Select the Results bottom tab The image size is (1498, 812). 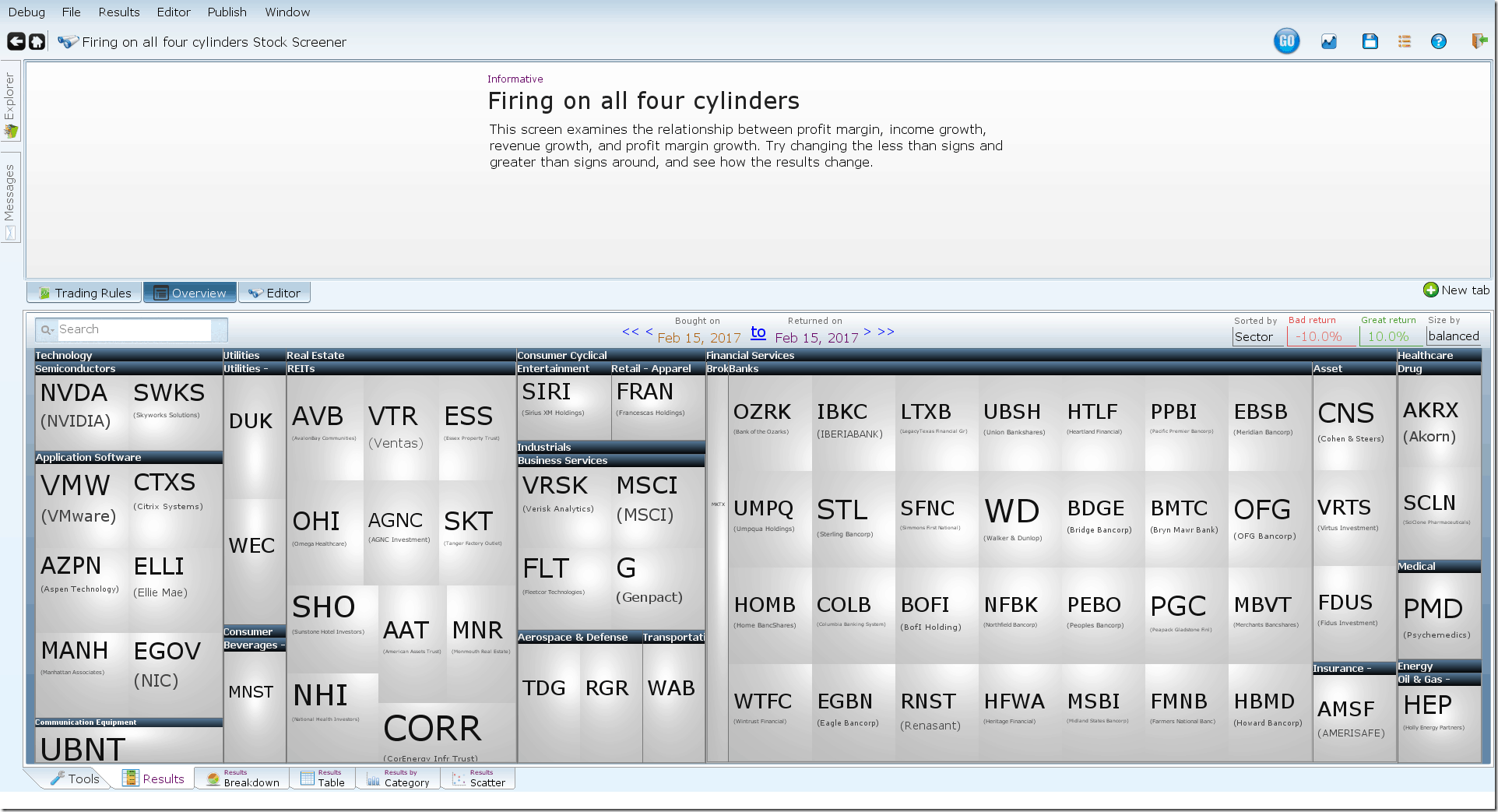click(153, 779)
